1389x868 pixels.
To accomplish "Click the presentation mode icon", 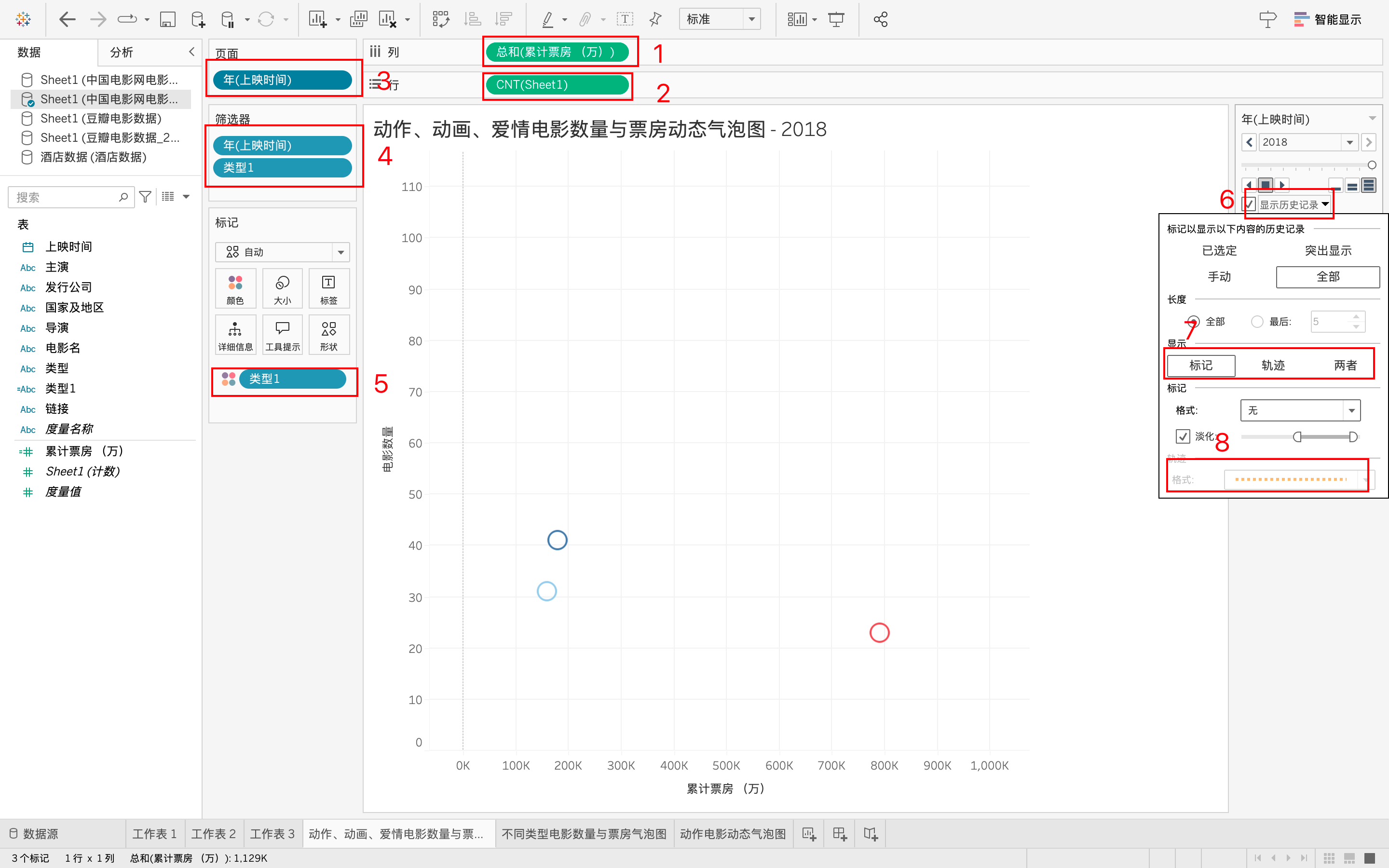I will (836, 19).
